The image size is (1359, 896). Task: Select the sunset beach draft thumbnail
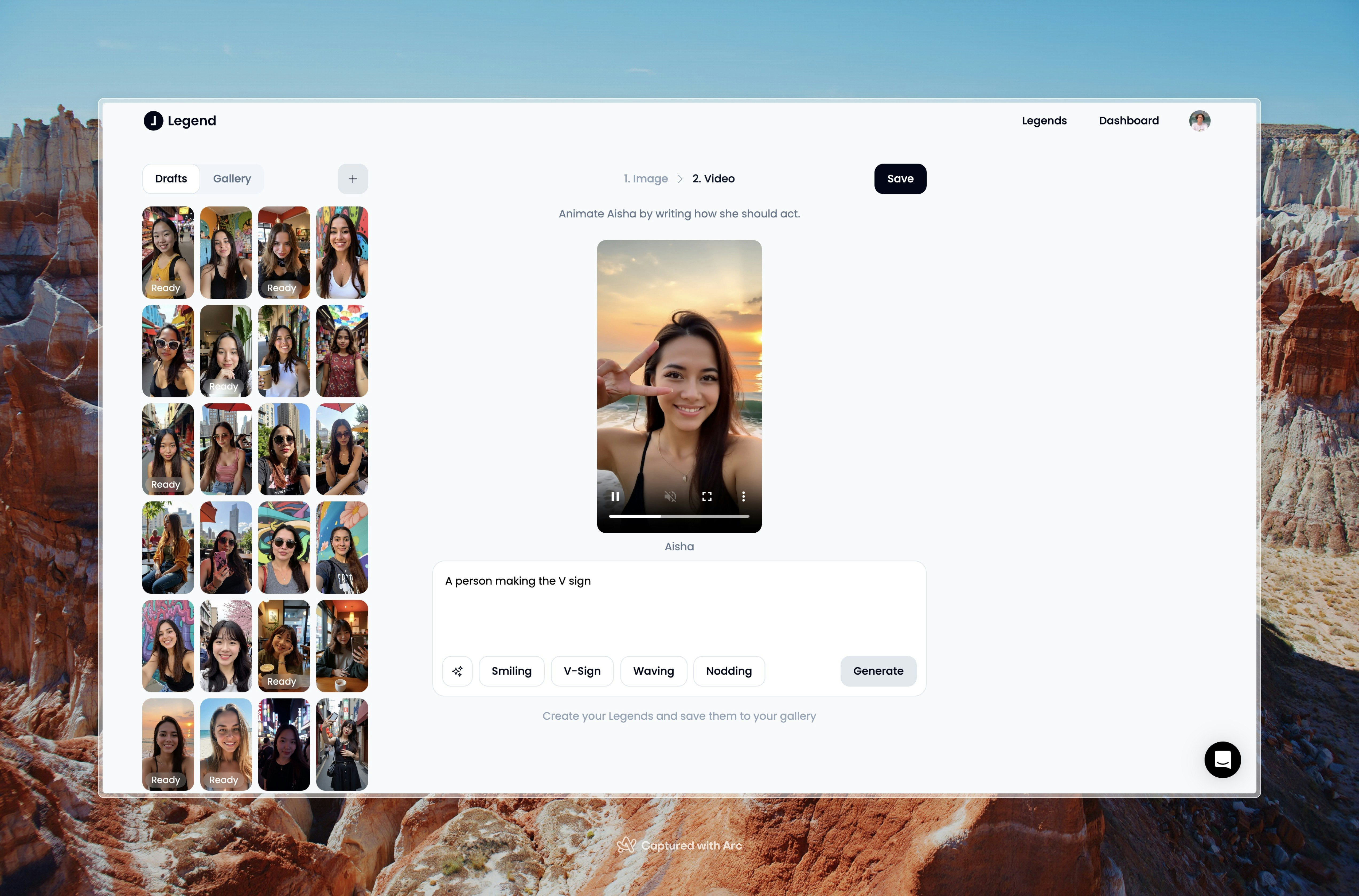coord(168,744)
